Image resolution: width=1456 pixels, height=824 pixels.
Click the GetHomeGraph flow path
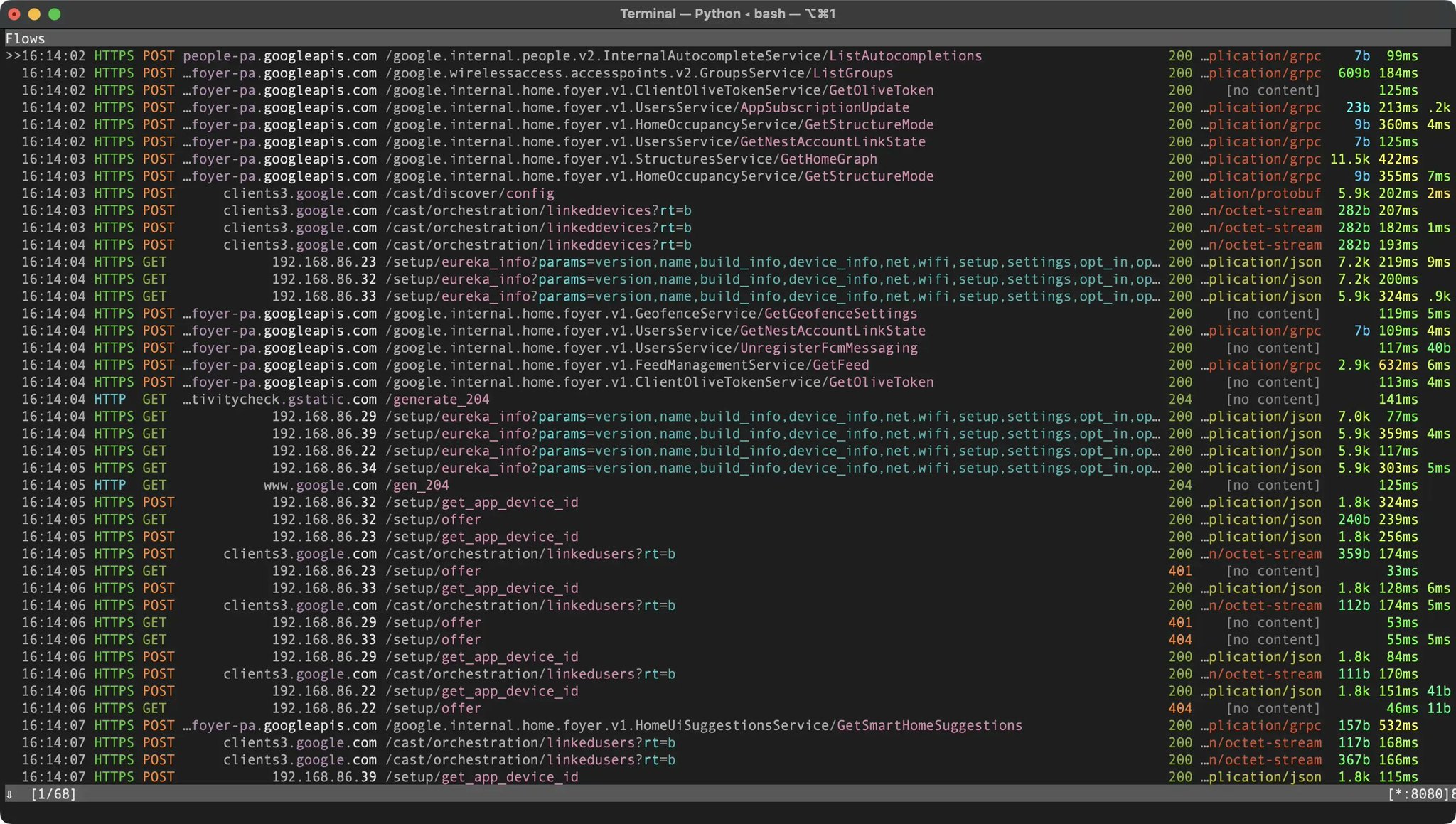pos(631,159)
